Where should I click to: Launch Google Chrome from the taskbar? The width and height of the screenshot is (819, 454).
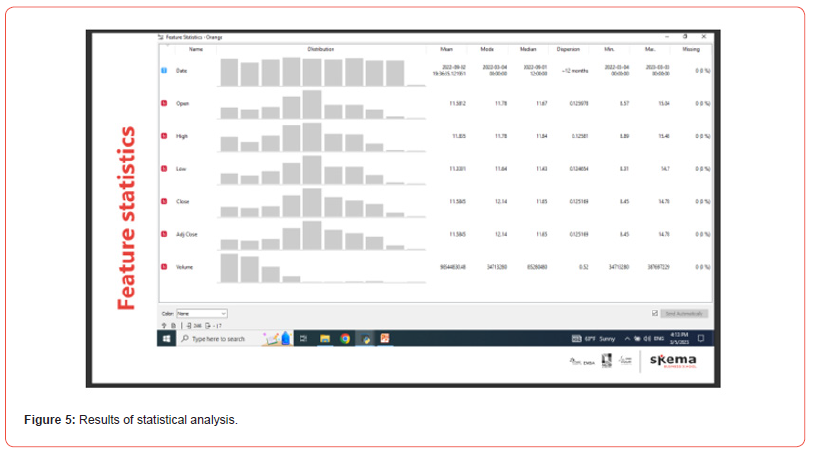(345, 339)
